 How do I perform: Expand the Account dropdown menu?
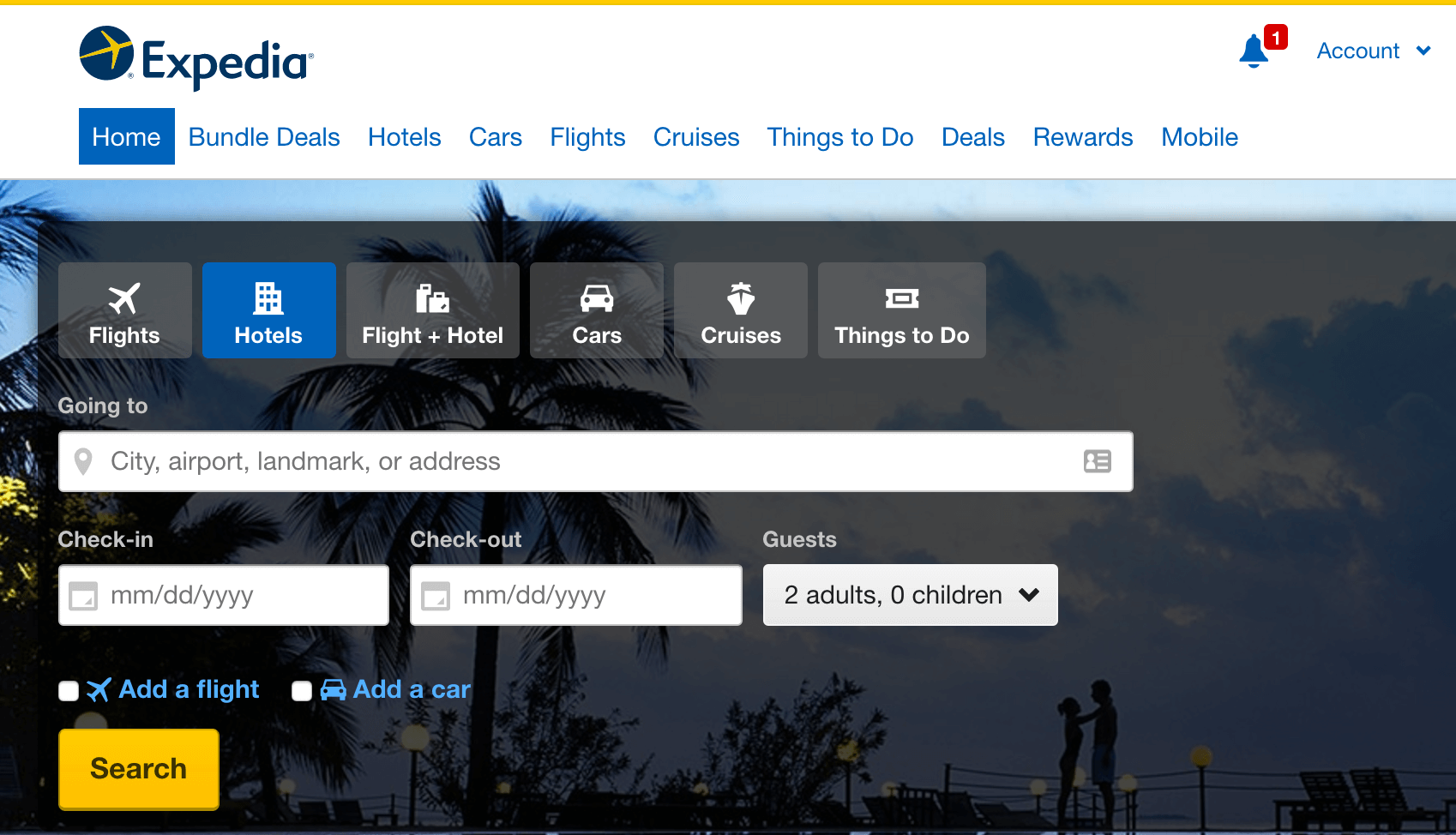(1374, 51)
